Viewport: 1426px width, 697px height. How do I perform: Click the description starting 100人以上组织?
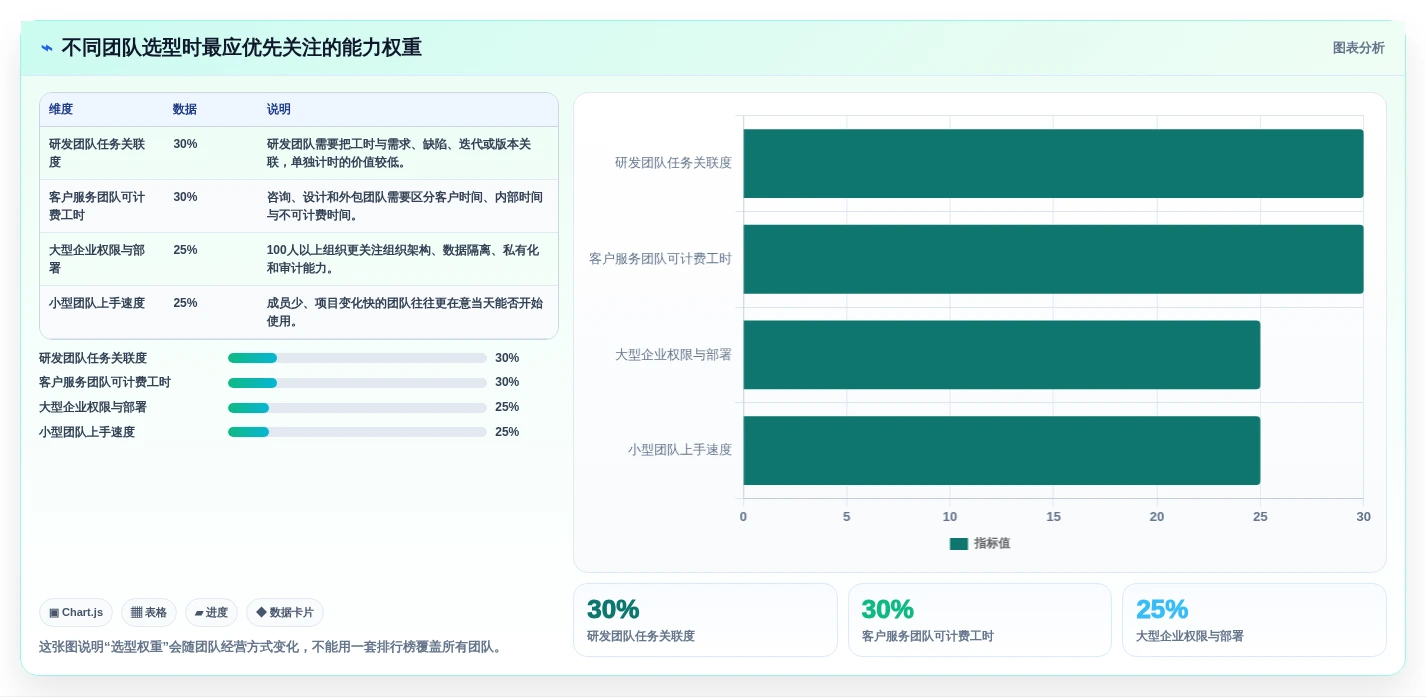point(403,259)
